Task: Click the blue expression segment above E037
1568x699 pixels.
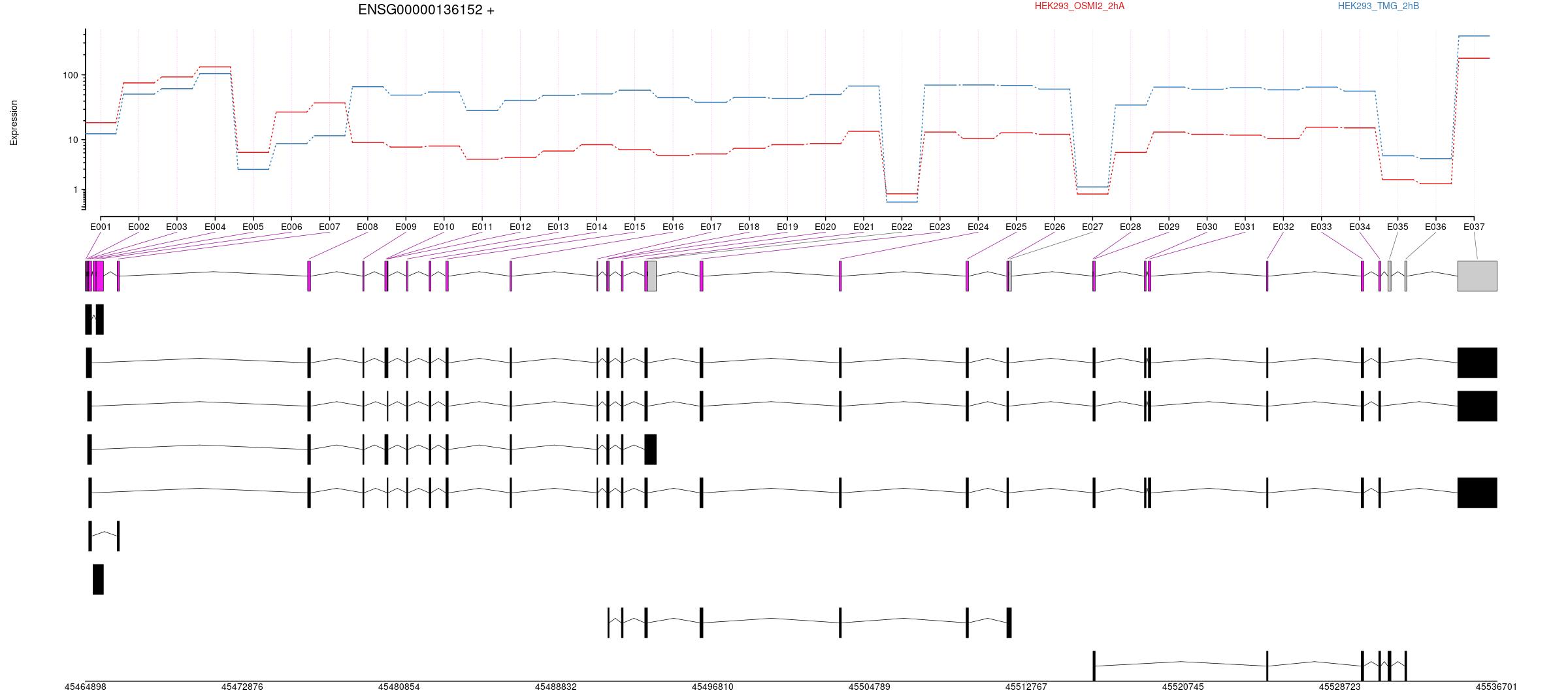Action: click(x=1474, y=36)
